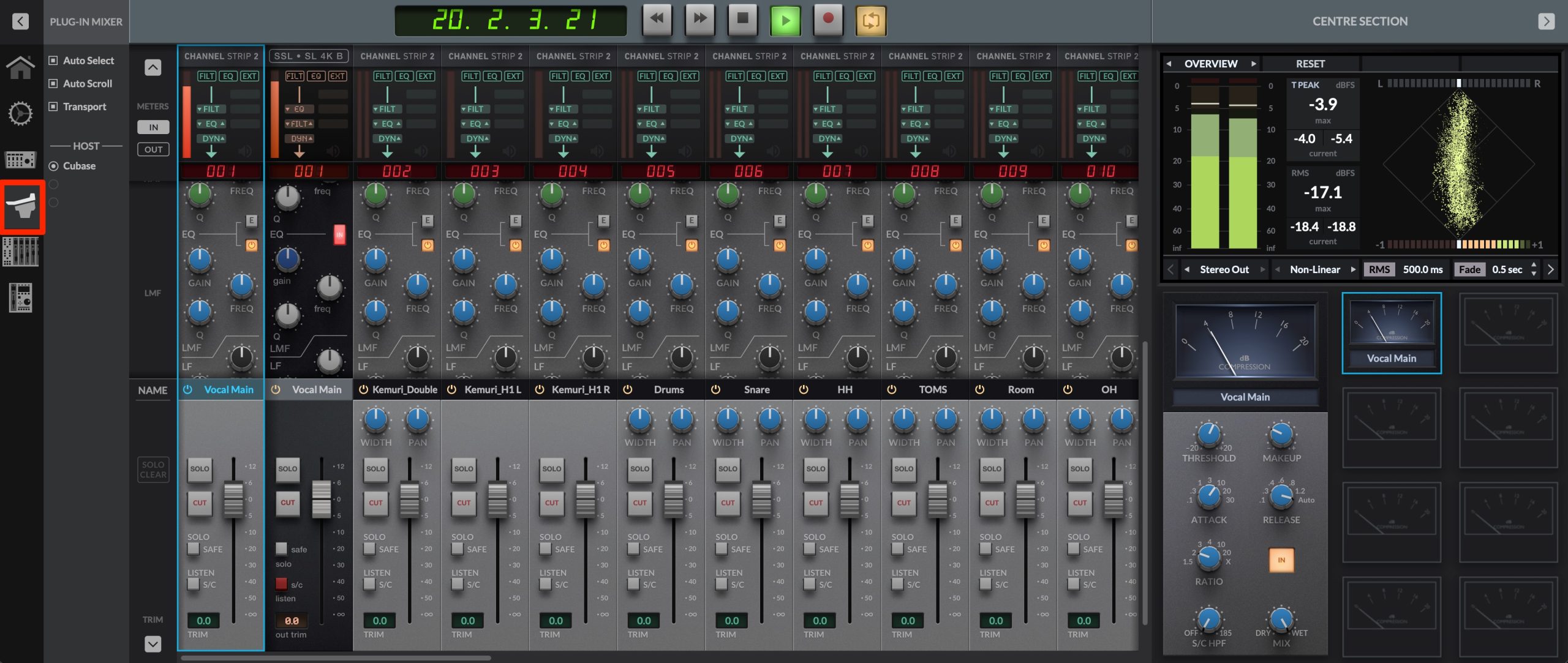Toggle power icon on Drums channel
Image resolution: width=1568 pixels, height=663 pixels.
click(627, 389)
